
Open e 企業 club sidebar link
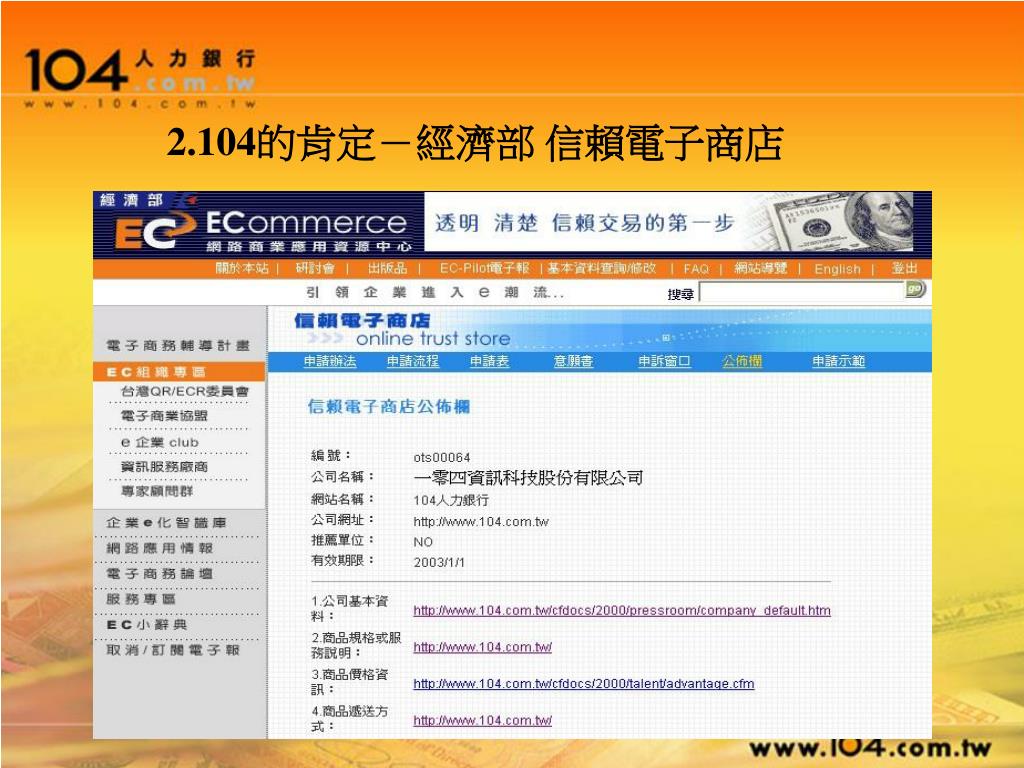coord(160,442)
